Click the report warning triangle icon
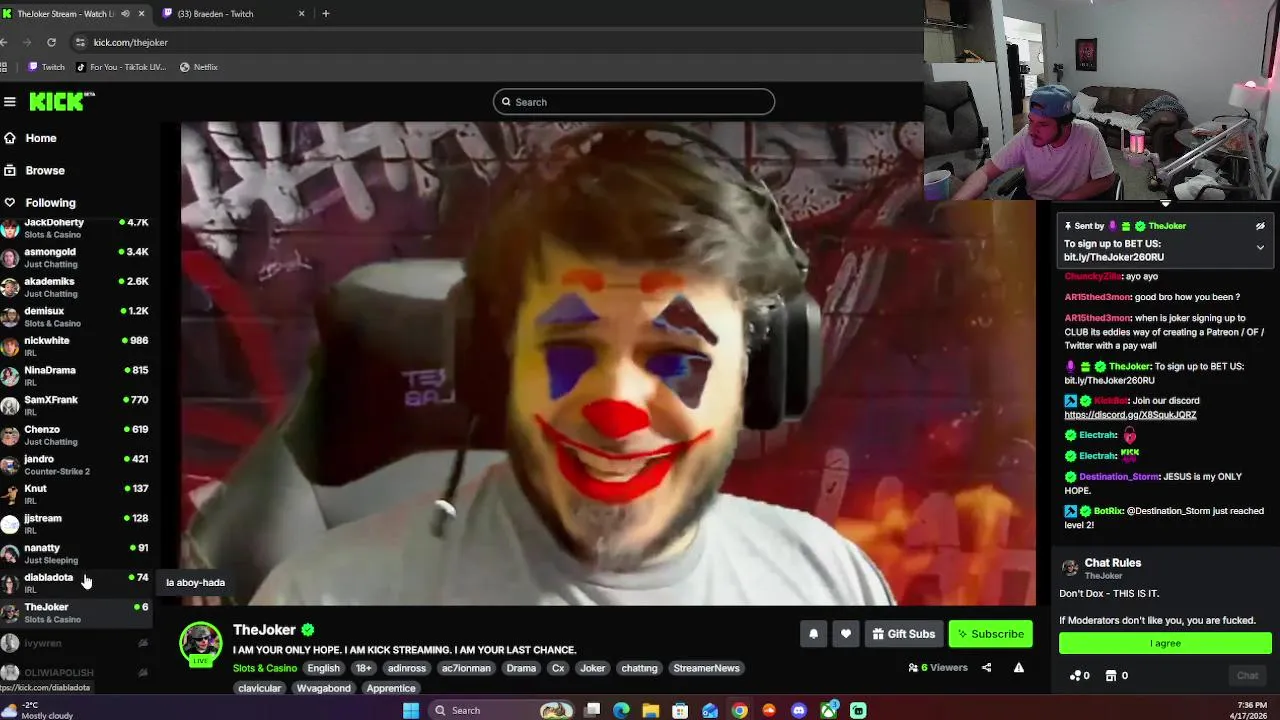 pyautogui.click(x=1019, y=667)
